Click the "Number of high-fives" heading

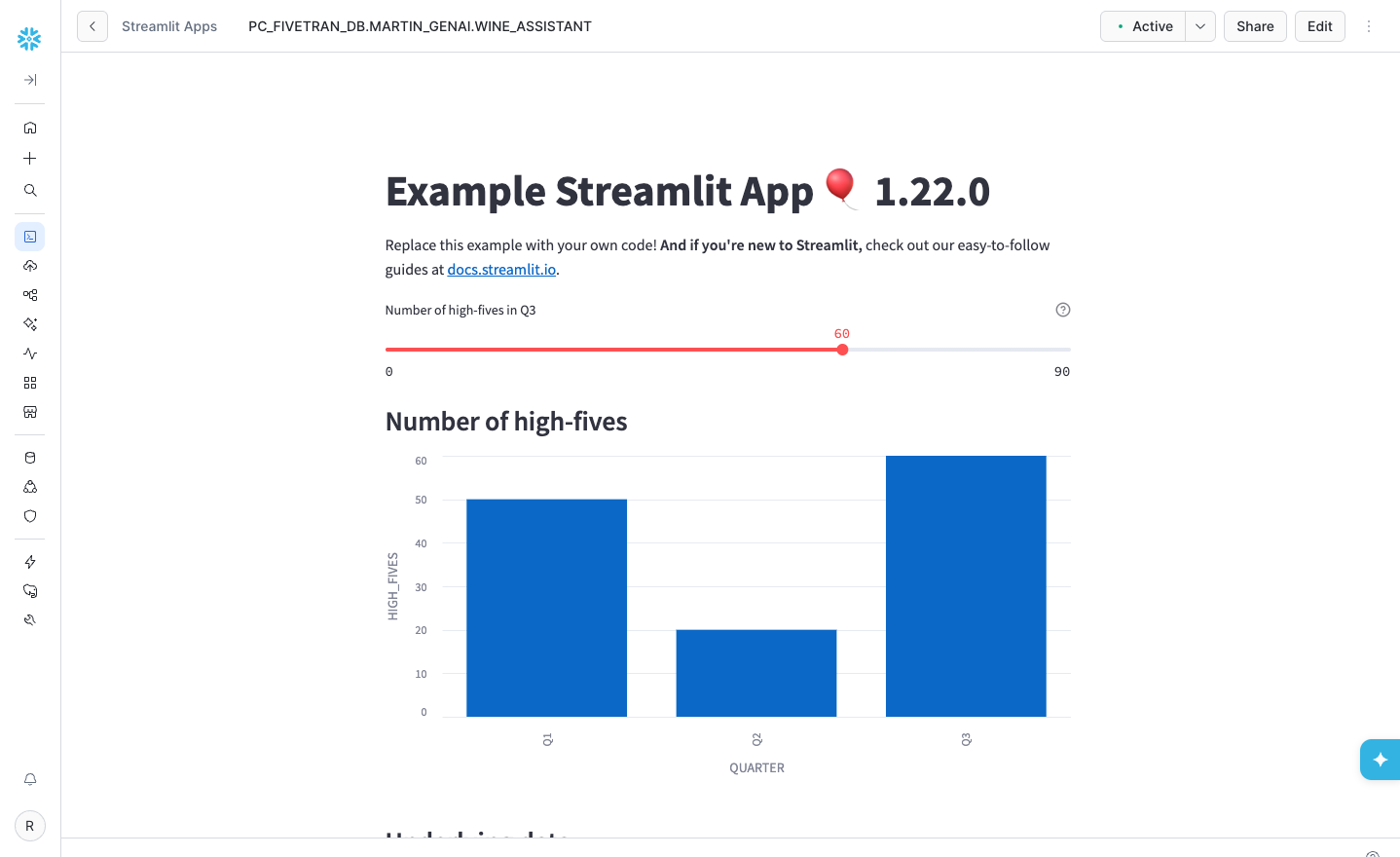[x=506, y=422]
